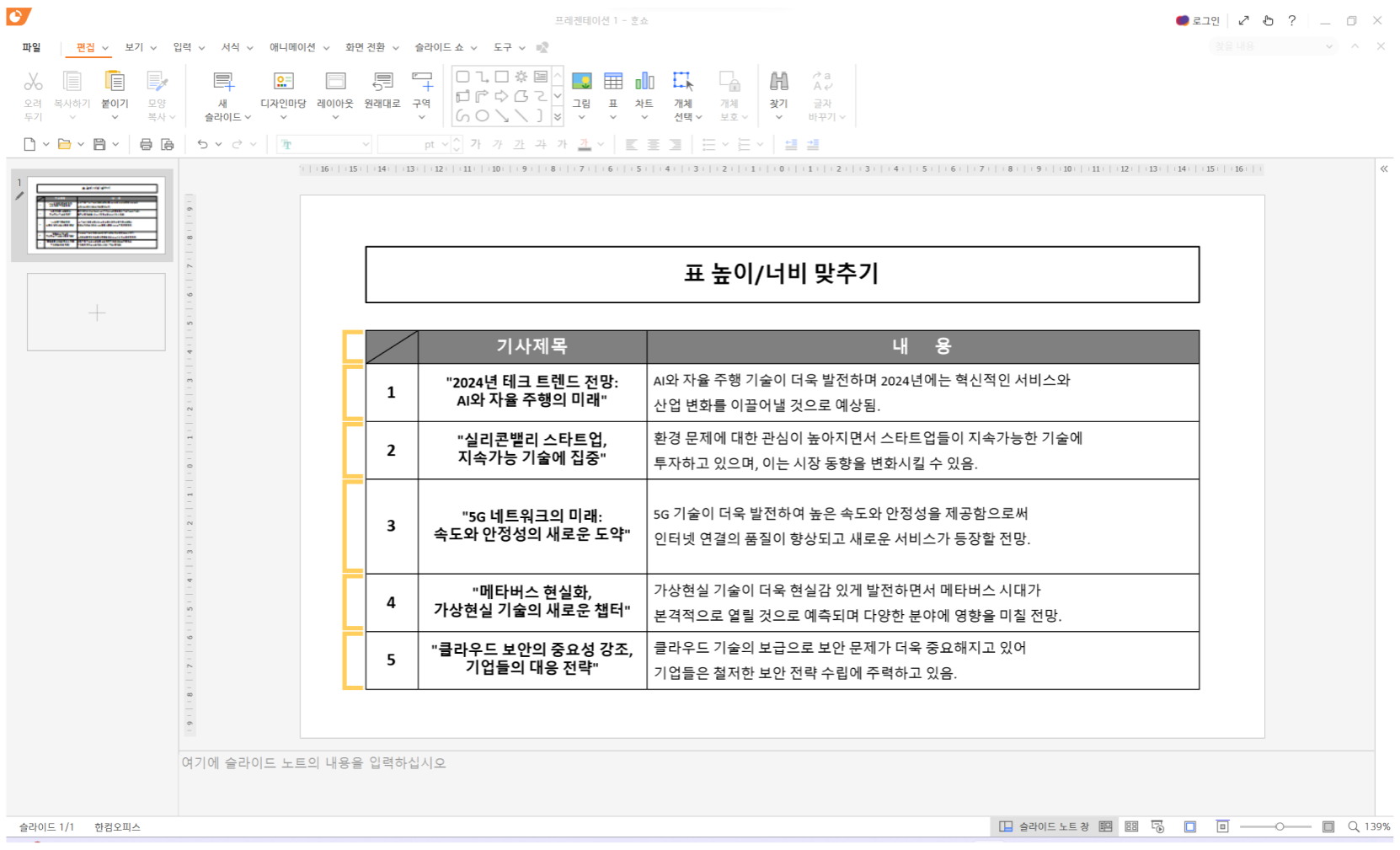Expand the shapes gallery with the chevron
Screen dimensions: 1400x850
click(557, 118)
